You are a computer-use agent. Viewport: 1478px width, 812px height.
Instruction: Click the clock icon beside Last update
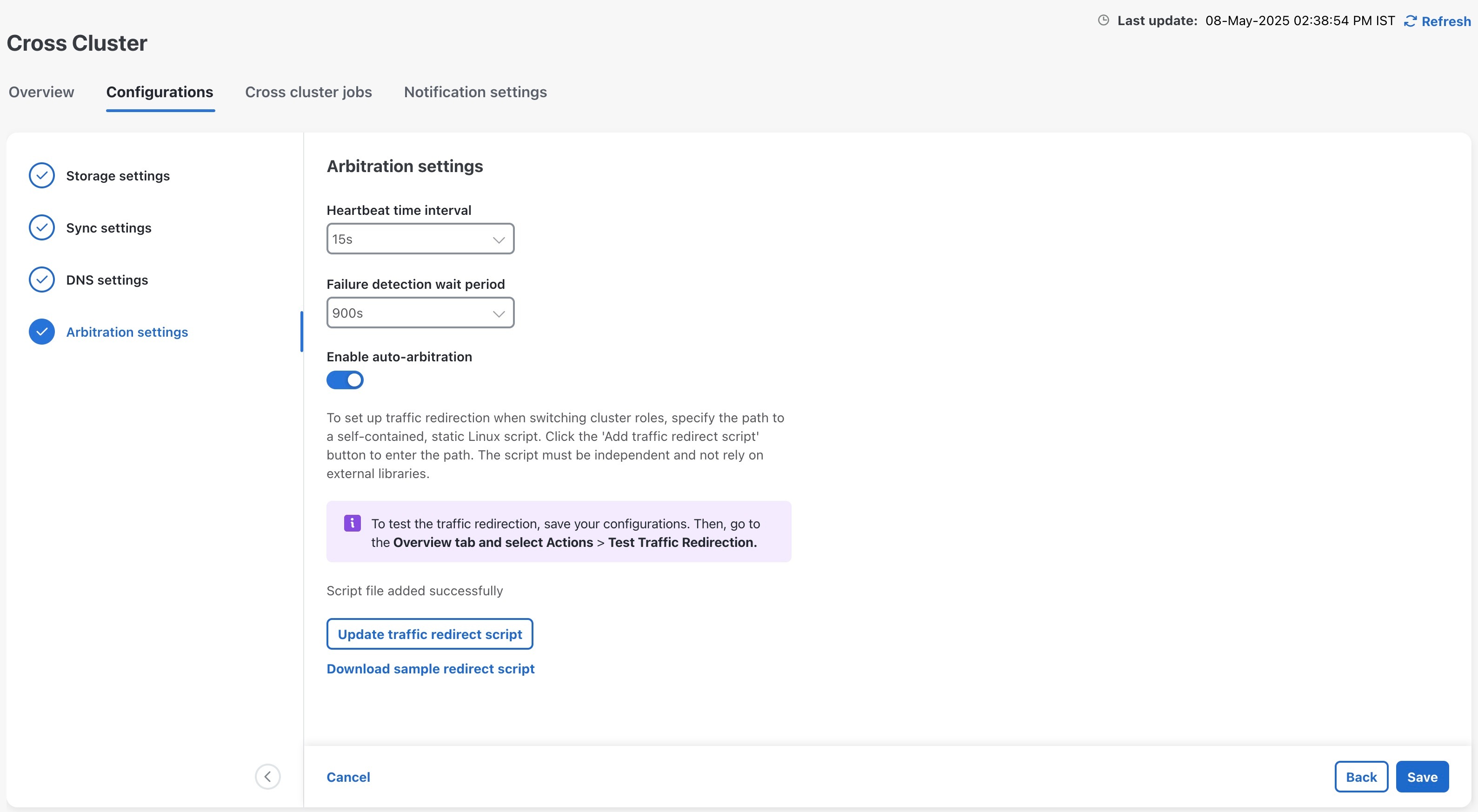pos(1103,20)
